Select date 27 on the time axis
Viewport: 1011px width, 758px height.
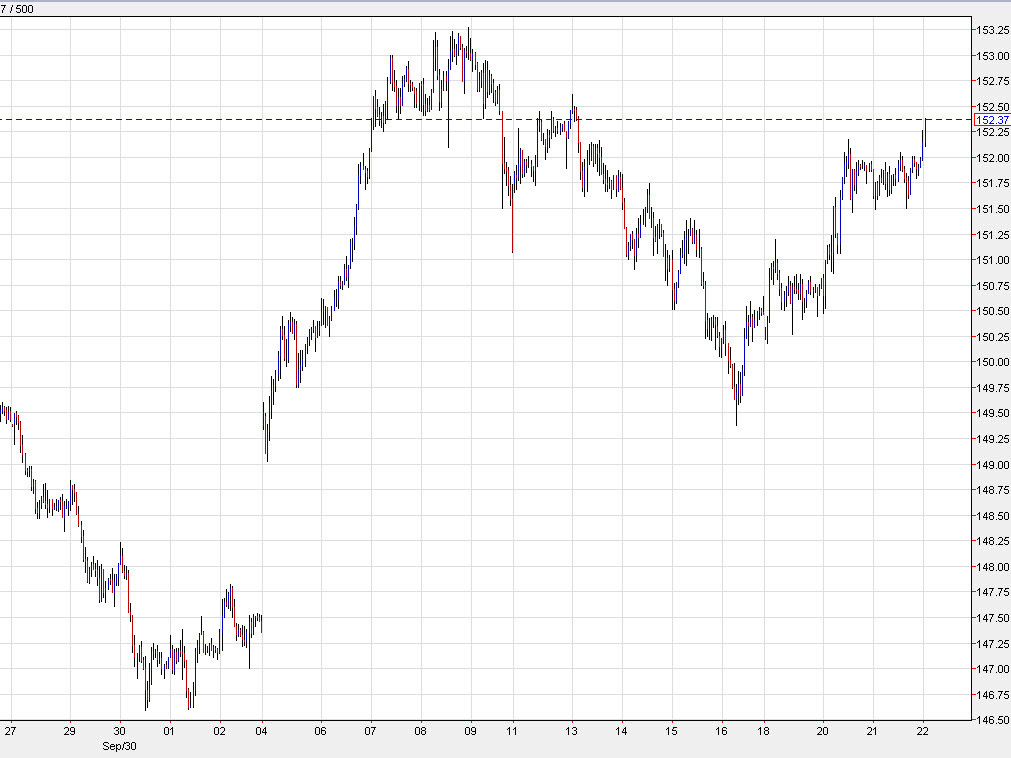coord(10,731)
